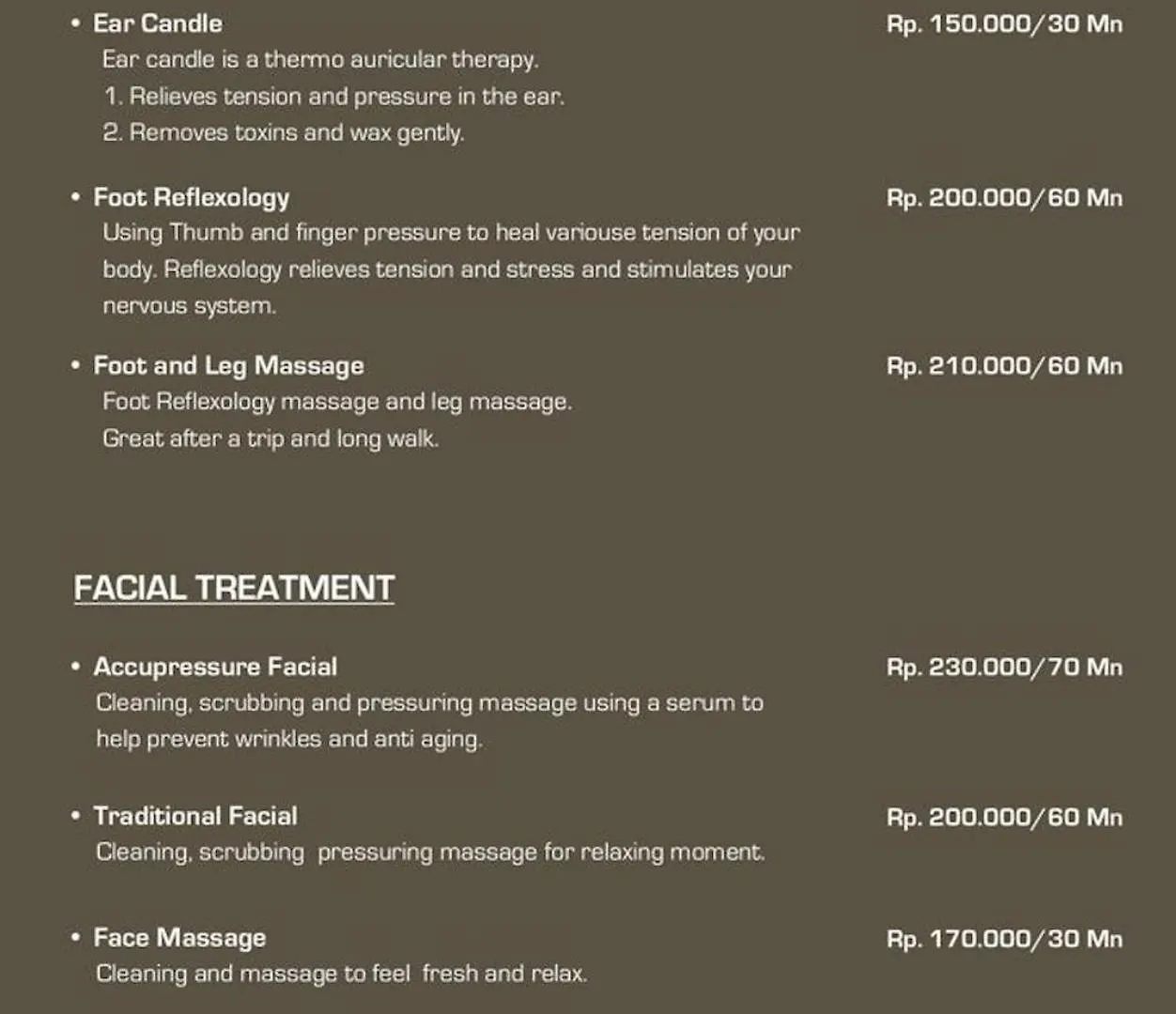The image size is (1176, 1014).
Task: Click the Rp. 230.000/70 Mn price
Action: [x=1004, y=668]
